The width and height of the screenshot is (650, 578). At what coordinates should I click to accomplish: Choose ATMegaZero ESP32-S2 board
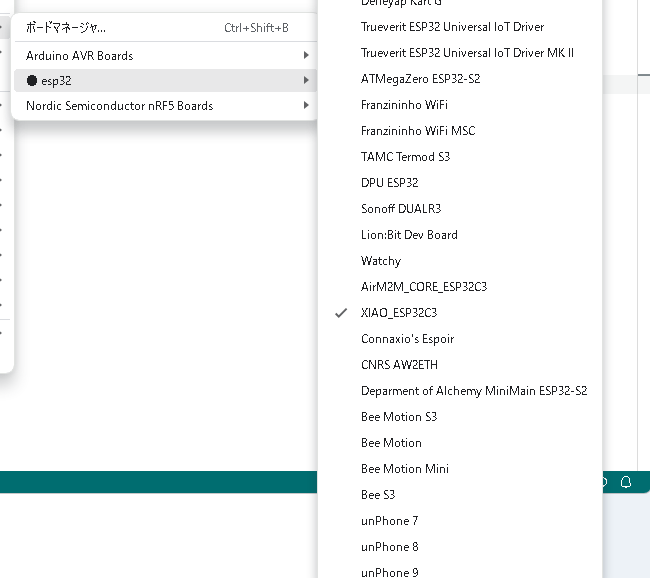click(x=460, y=79)
